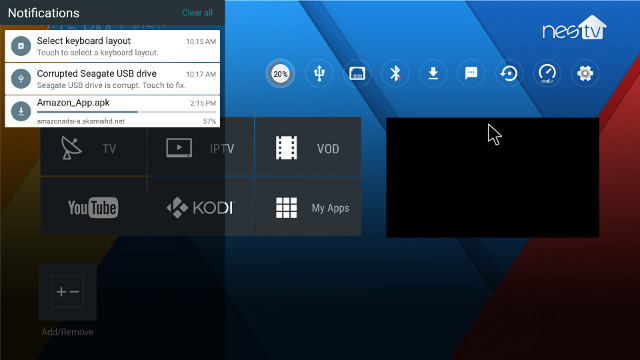Toggle the Bluetooth icon
Screen dimensions: 640x360
coord(395,73)
